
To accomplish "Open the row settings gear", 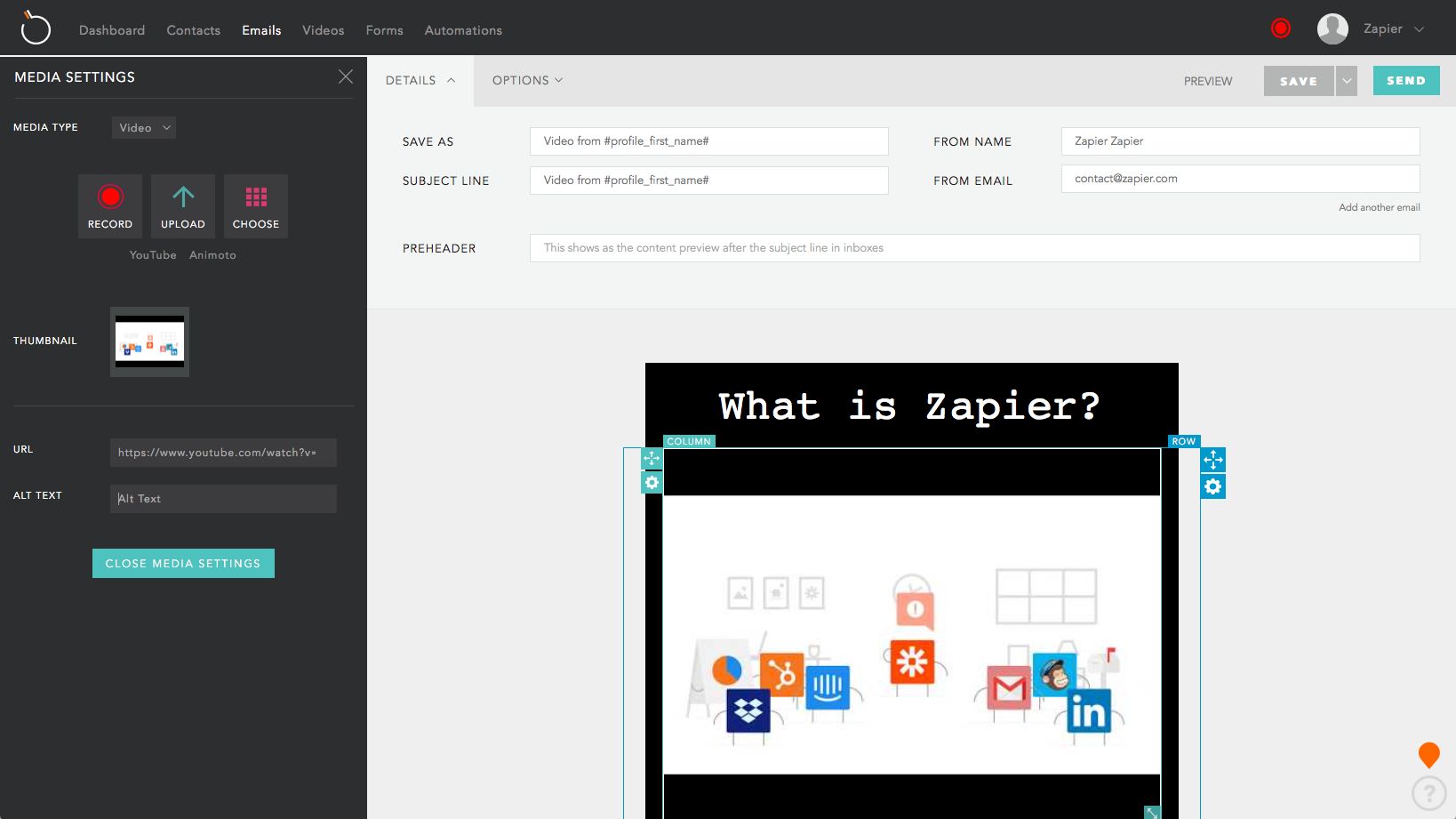I will click(x=1212, y=486).
